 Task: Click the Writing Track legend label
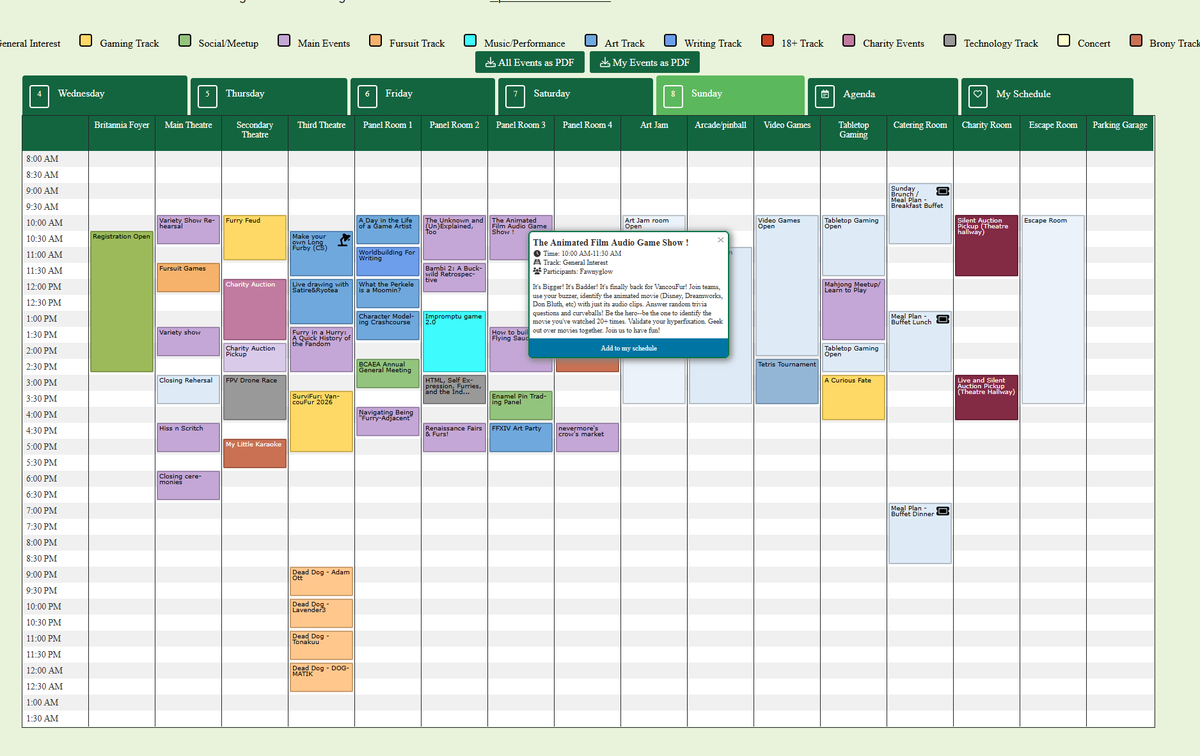[x=713, y=43]
